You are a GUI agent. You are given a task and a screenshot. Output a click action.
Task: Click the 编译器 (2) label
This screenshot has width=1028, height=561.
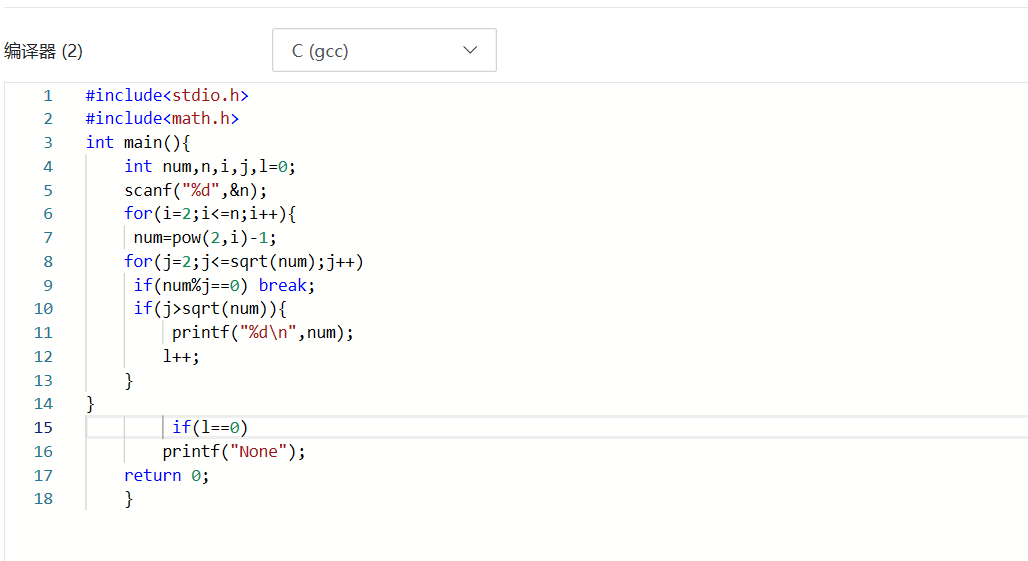(43, 51)
